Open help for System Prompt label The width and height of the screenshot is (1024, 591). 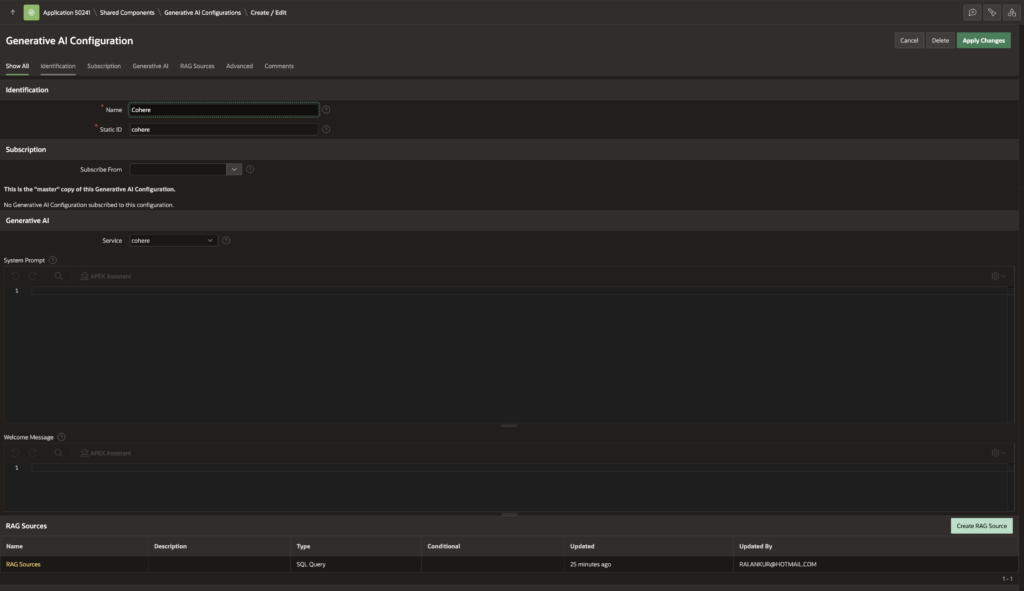[x=53, y=260]
